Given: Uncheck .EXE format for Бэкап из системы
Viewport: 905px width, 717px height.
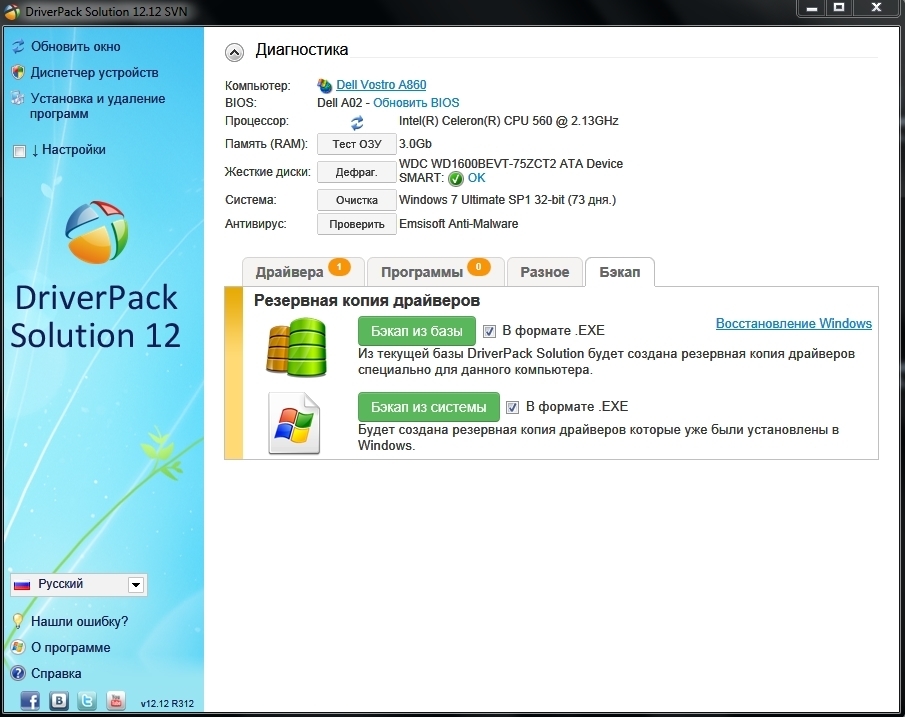Looking at the screenshot, I should click(513, 407).
